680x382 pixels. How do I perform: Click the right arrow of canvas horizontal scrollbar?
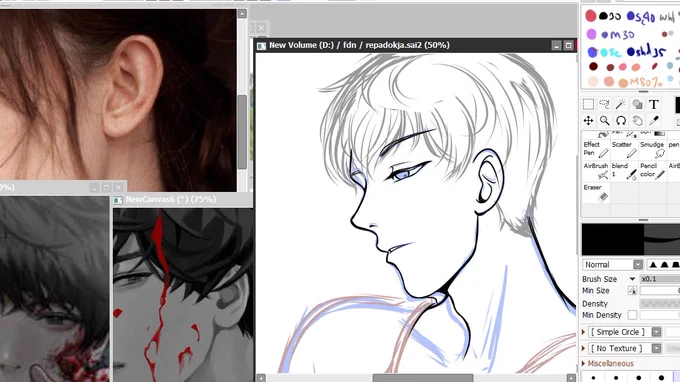click(x=572, y=378)
